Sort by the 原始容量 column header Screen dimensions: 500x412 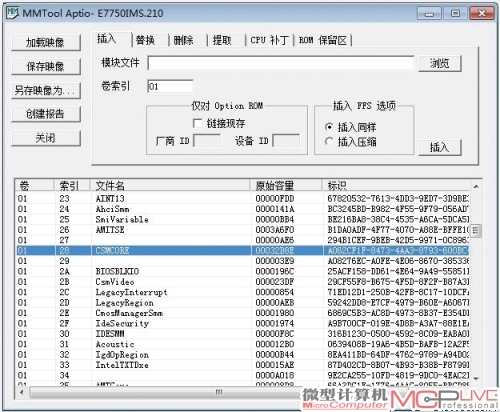(x=286, y=186)
